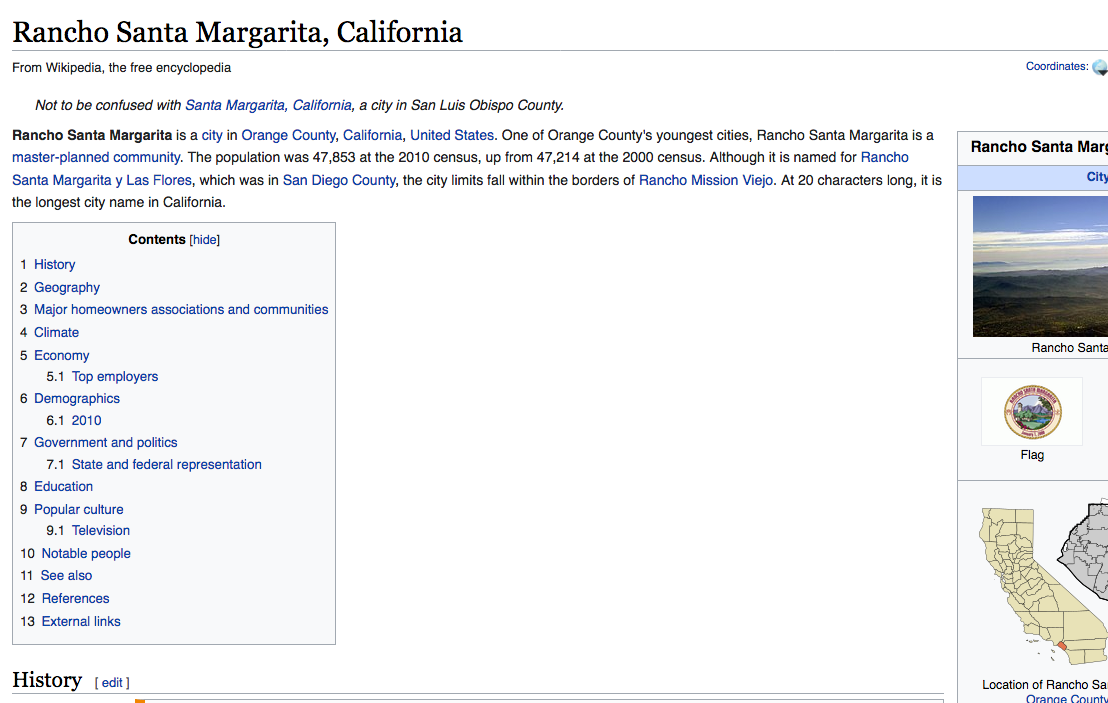Image resolution: width=1108 pixels, height=703 pixels.
Task: Jump to the Geography section
Action: pos(67,287)
